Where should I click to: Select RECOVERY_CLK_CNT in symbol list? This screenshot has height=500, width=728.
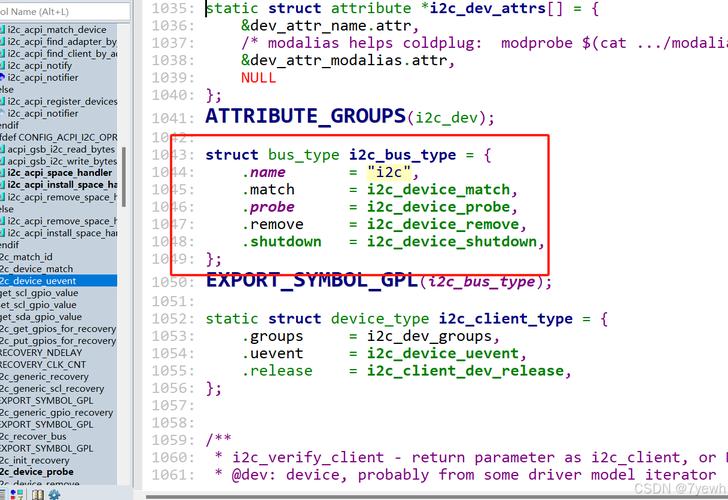43,364
